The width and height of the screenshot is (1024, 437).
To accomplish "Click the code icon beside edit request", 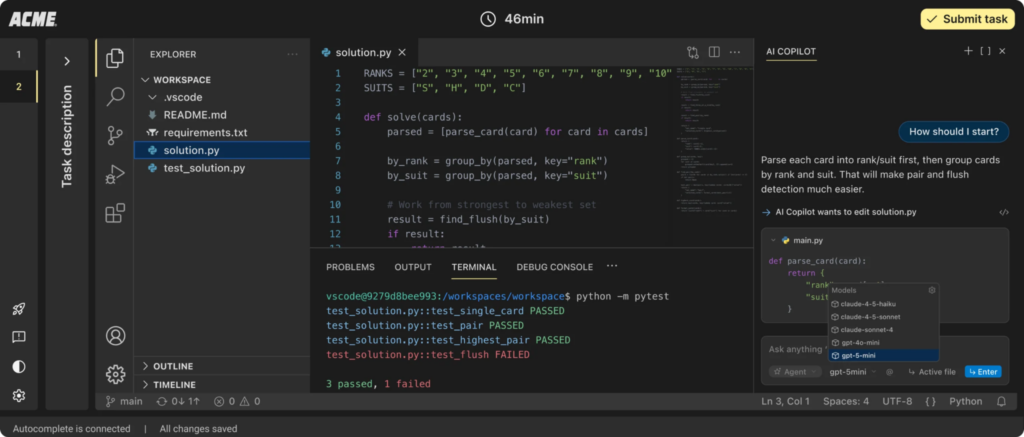I will click(1004, 212).
